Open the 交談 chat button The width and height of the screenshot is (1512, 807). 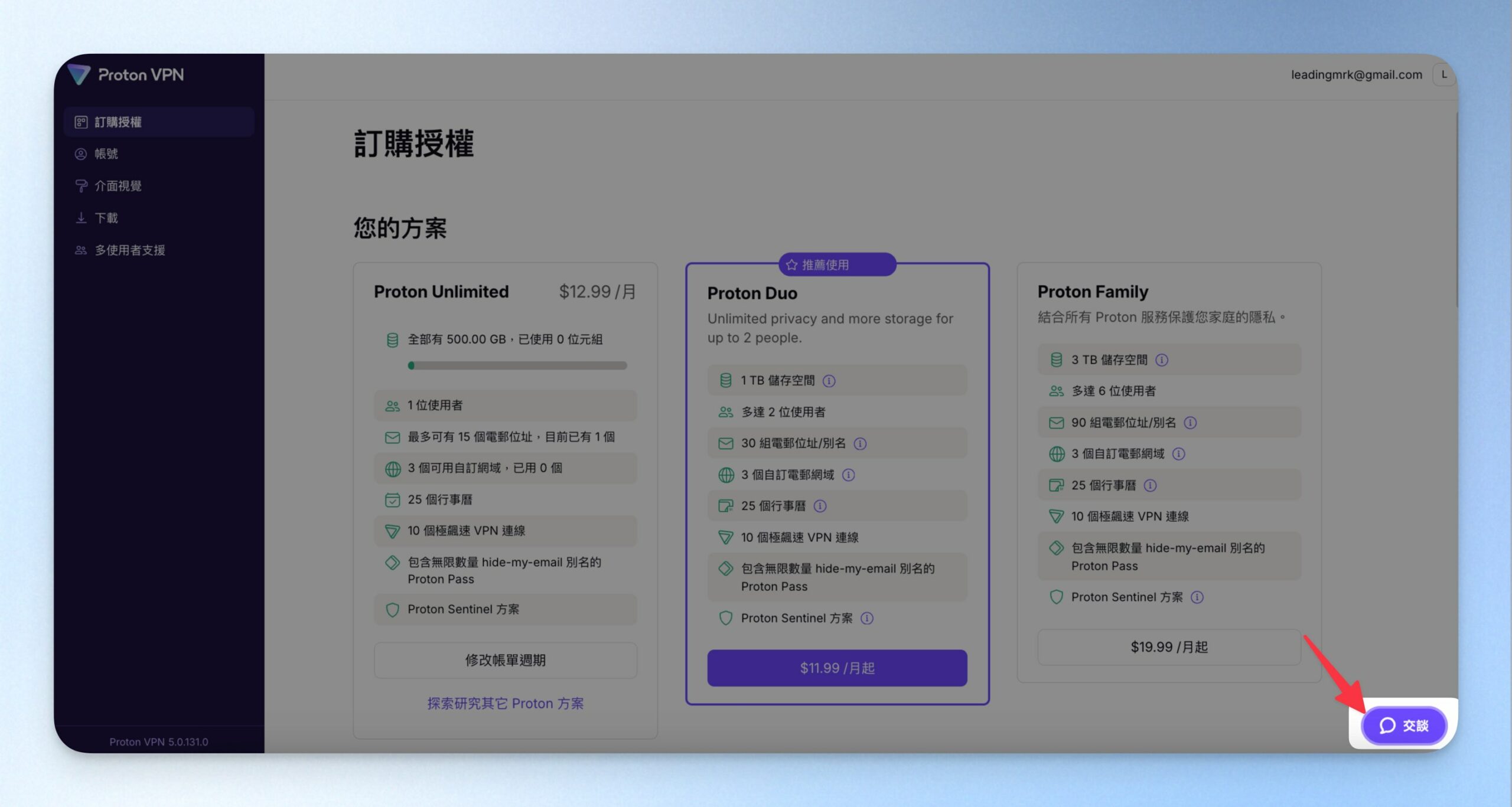pyautogui.click(x=1404, y=726)
